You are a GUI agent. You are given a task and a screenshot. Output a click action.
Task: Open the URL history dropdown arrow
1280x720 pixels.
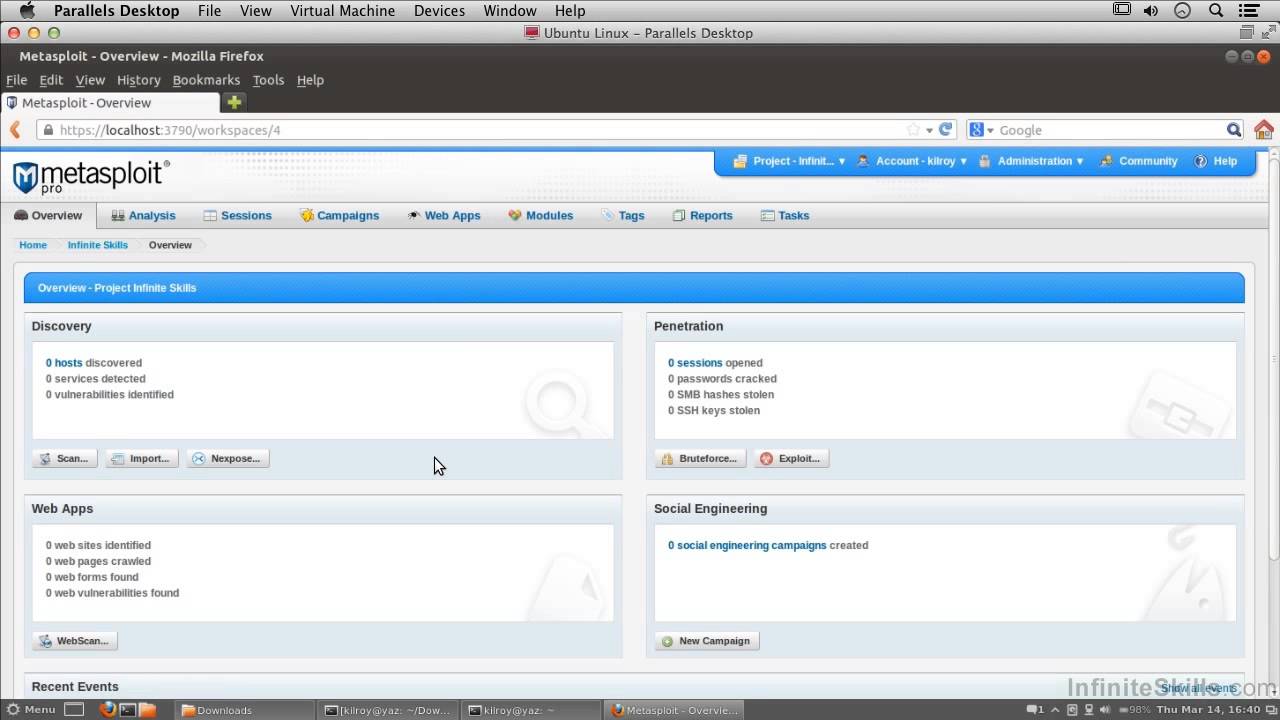[x=929, y=130]
